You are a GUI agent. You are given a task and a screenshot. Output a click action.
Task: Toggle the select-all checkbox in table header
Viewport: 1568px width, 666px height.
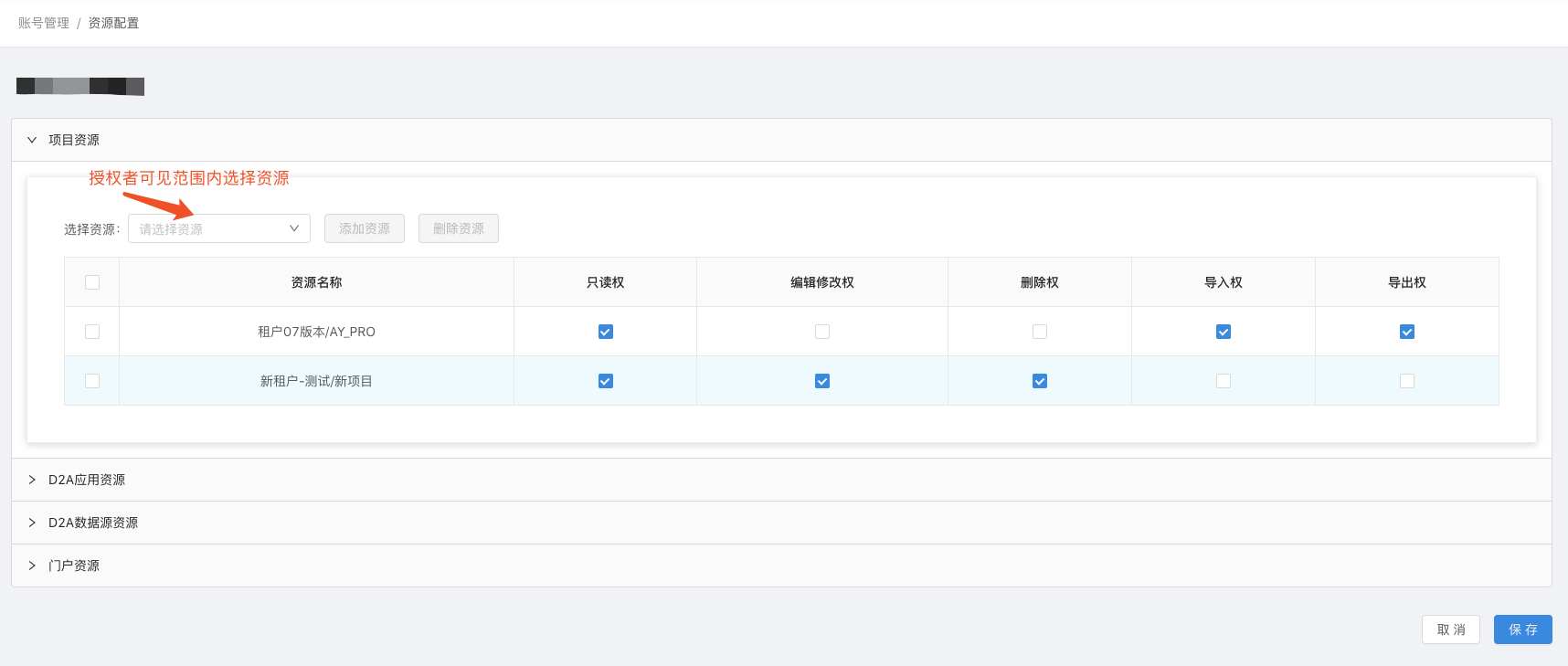point(92,282)
